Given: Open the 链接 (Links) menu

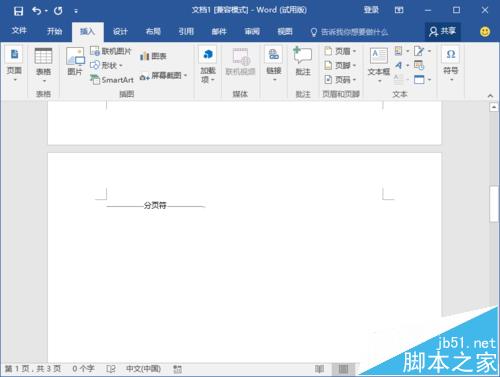Looking at the screenshot, I should pyautogui.click(x=274, y=64).
